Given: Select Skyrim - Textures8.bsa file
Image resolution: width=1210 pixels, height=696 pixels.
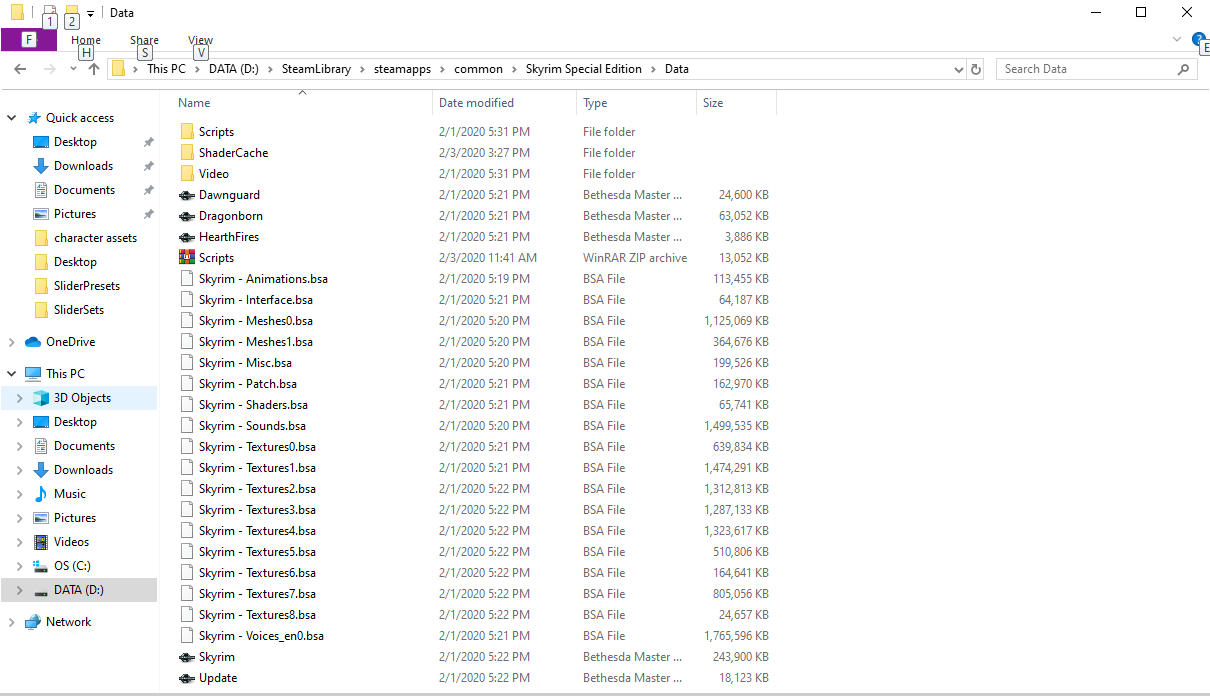Looking at the screenshot, I should point(257,615).
